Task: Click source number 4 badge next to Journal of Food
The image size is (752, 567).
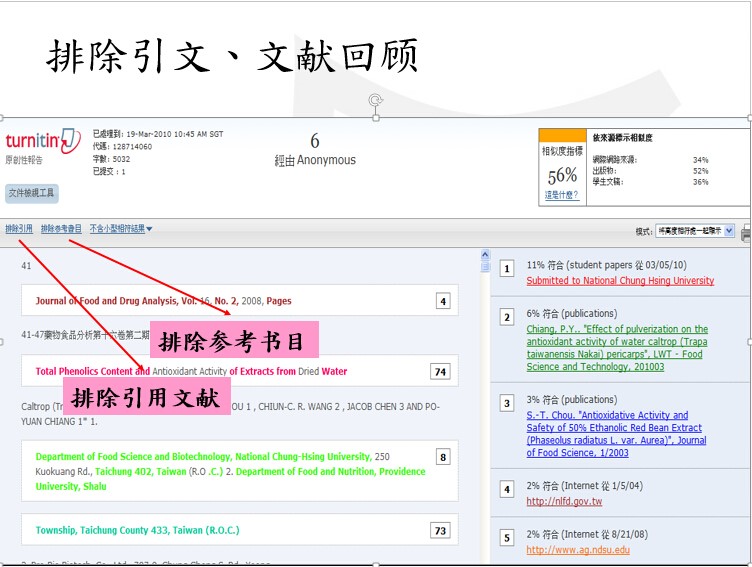Action: pos(443,301)
